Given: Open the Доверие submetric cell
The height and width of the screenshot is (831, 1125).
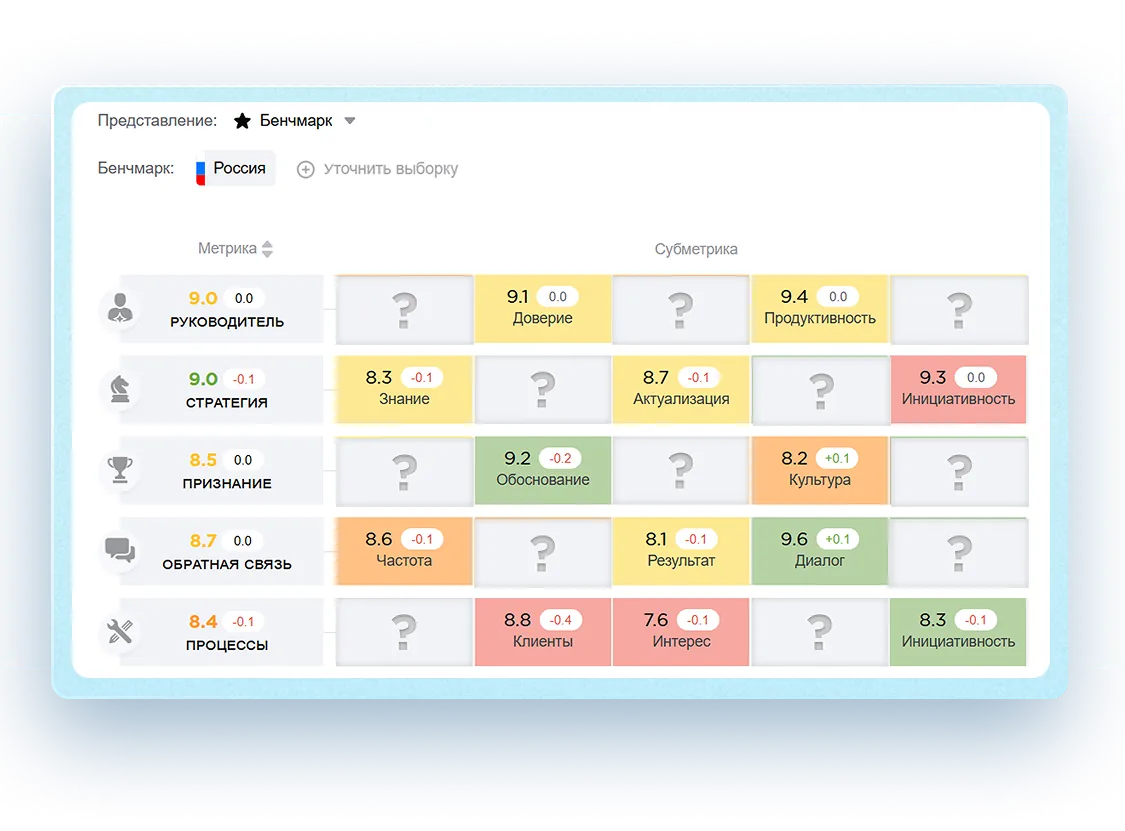Looking at the screenshot, I should click(542, 309).
